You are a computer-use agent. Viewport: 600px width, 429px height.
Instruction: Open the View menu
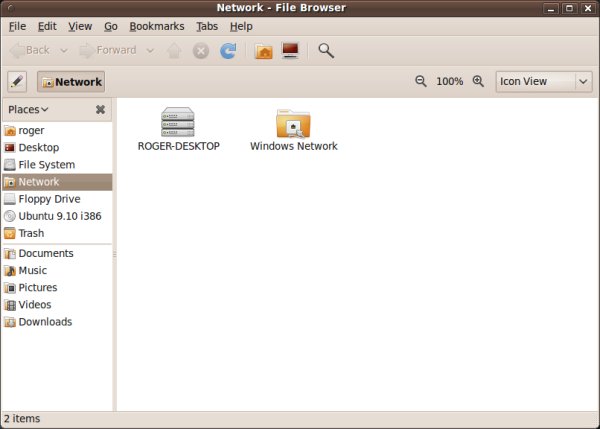pos(80,26)
